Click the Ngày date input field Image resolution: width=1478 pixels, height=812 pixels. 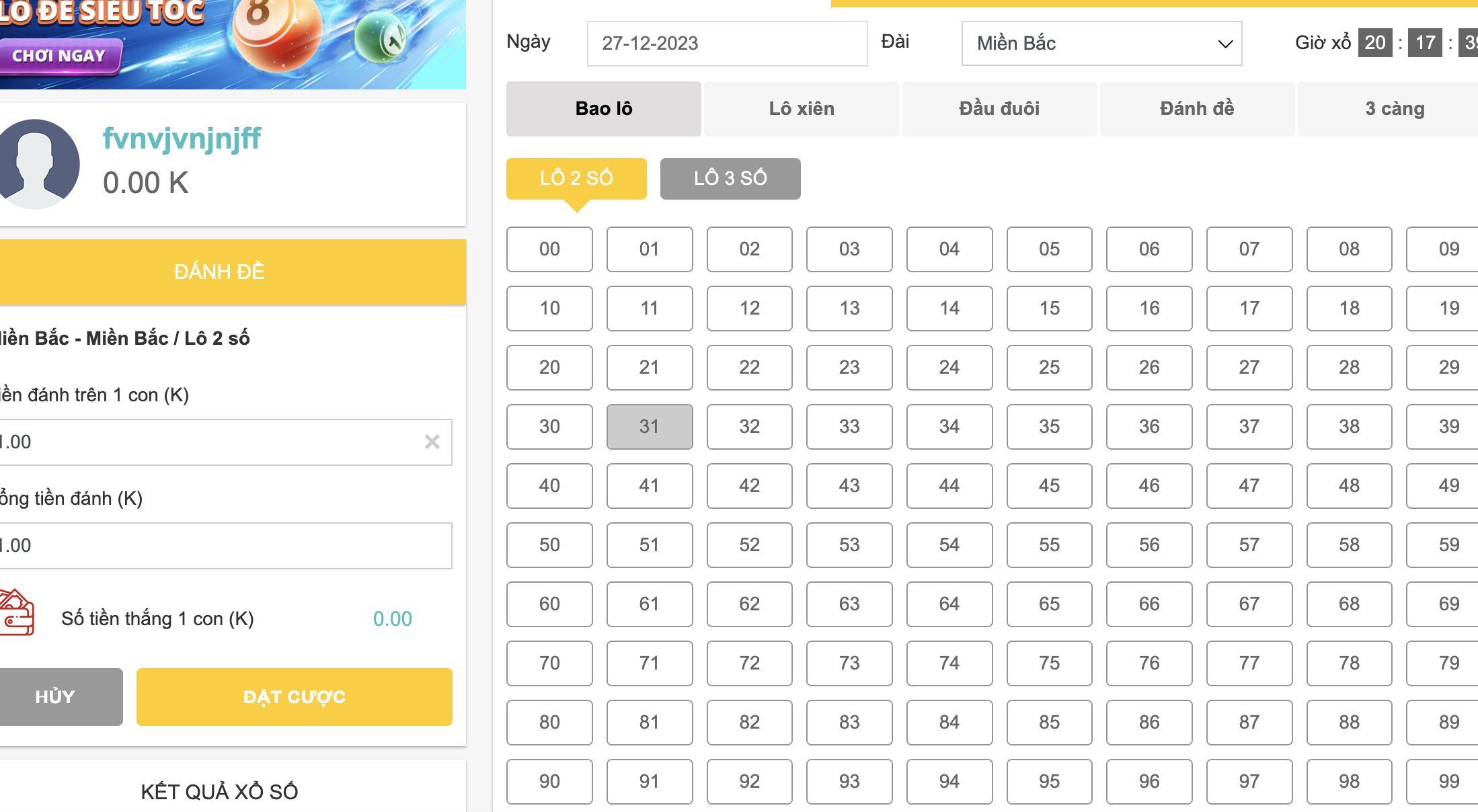(x=726, y=44)
